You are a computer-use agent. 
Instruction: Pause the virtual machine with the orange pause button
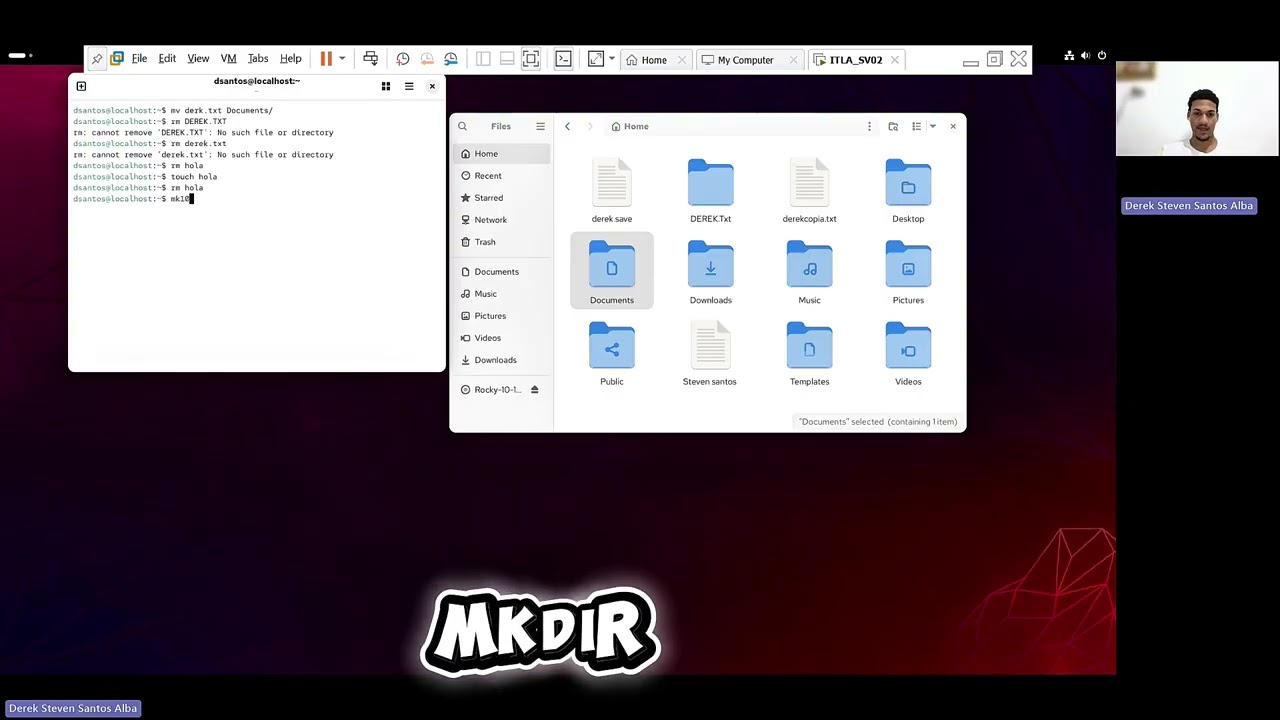(326, 60)
